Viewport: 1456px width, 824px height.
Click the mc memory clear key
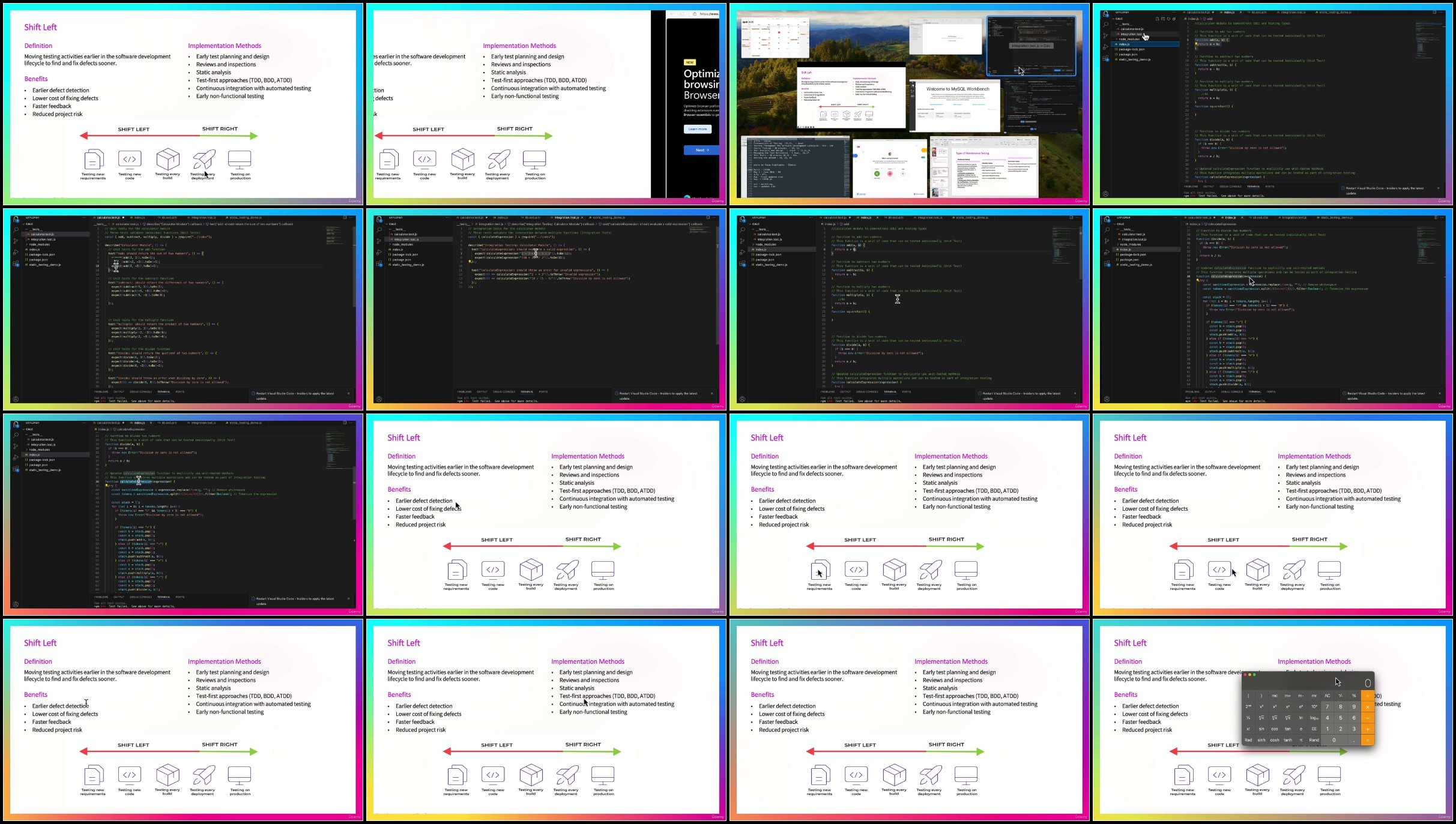click(x=1275, y=696)
